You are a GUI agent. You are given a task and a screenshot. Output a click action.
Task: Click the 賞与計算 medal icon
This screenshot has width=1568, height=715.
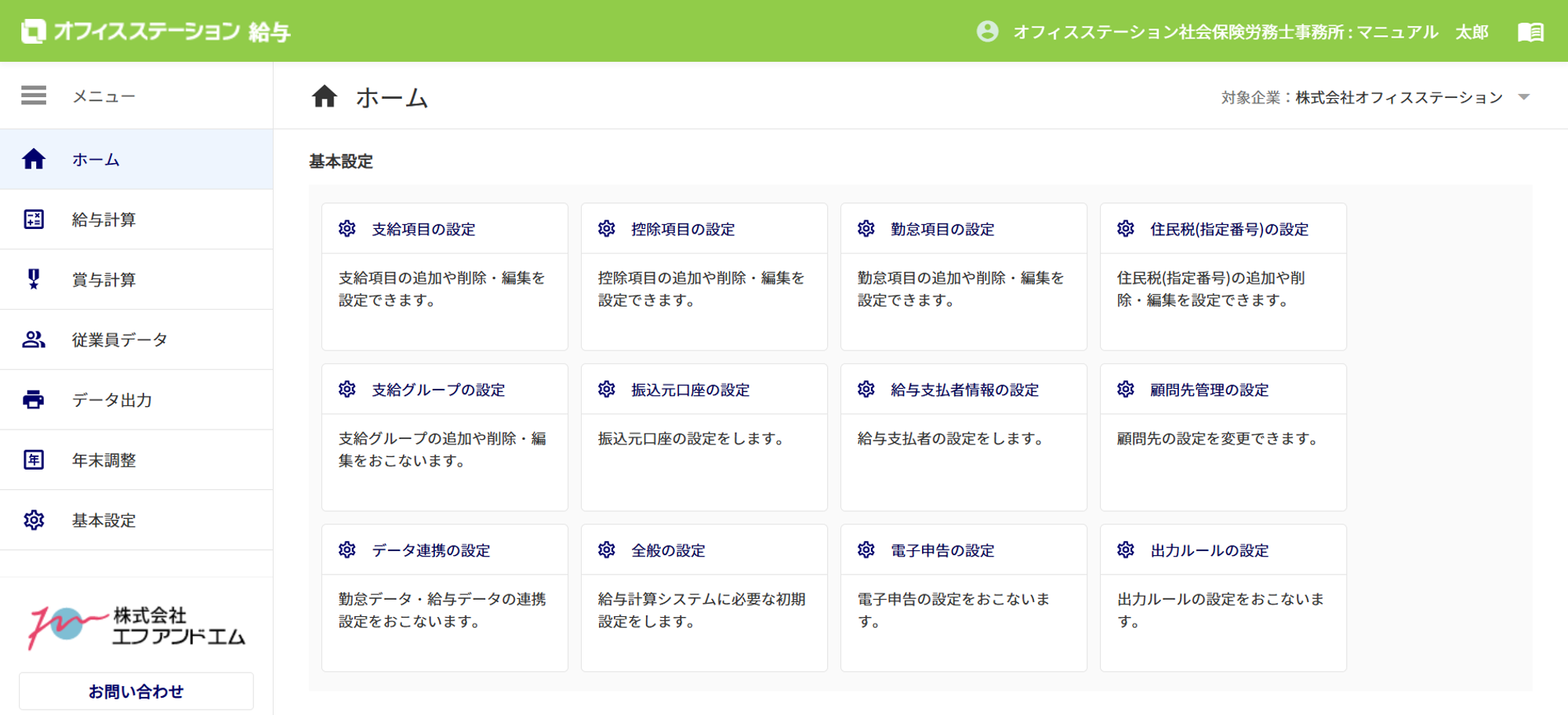(x=34, y=279)
